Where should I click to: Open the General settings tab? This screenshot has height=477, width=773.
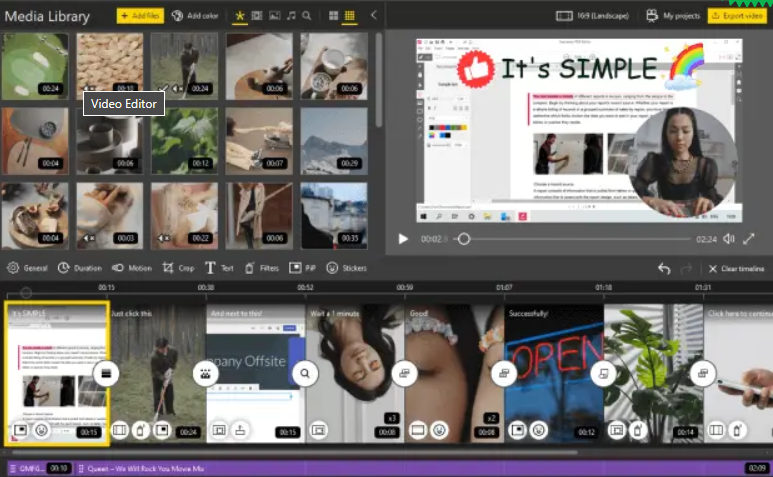pos(28,268)
